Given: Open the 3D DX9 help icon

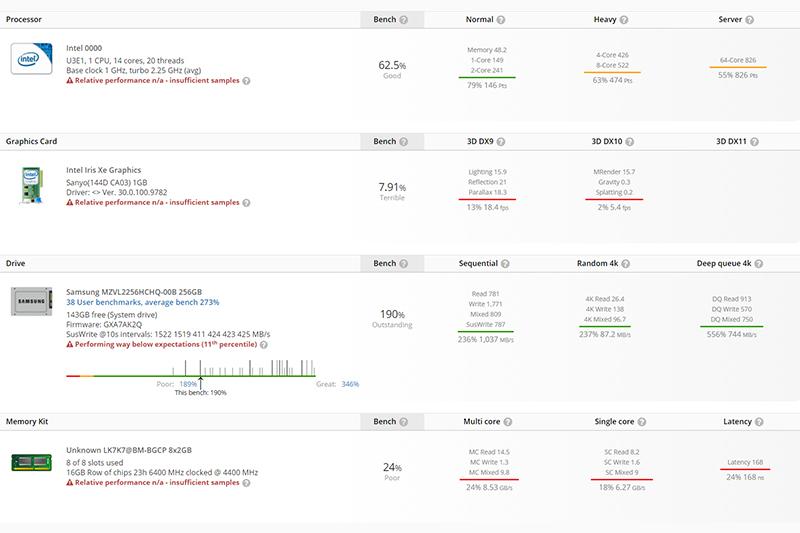Looking at the screenshot, I should (510, 142).
